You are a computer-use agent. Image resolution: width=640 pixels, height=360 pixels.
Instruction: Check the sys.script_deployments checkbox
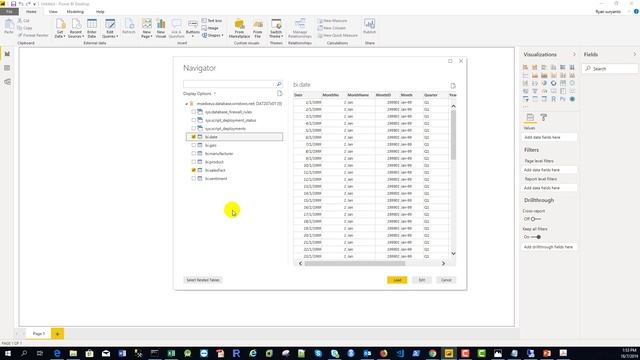click(193, 128)
